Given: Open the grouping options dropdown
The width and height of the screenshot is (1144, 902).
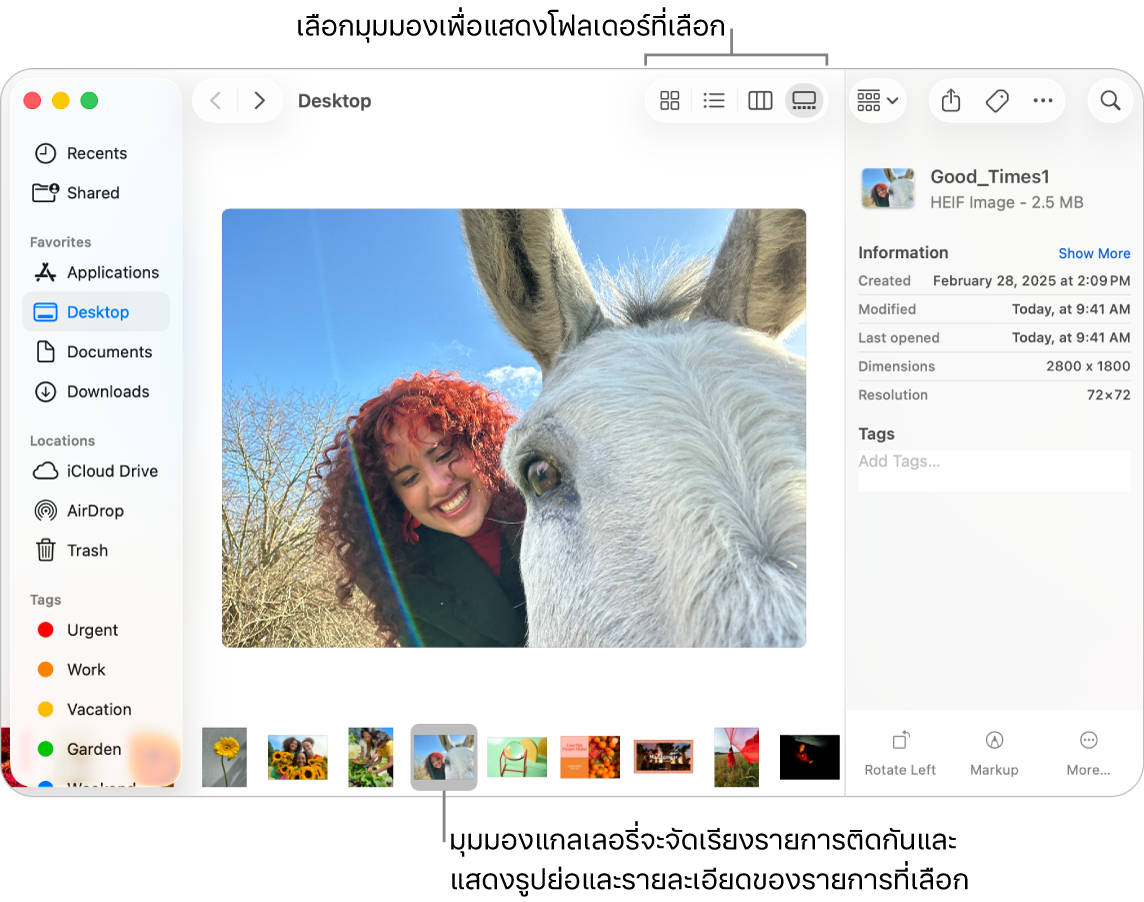Looking at the screenshot, I should [x=877, y=100].
